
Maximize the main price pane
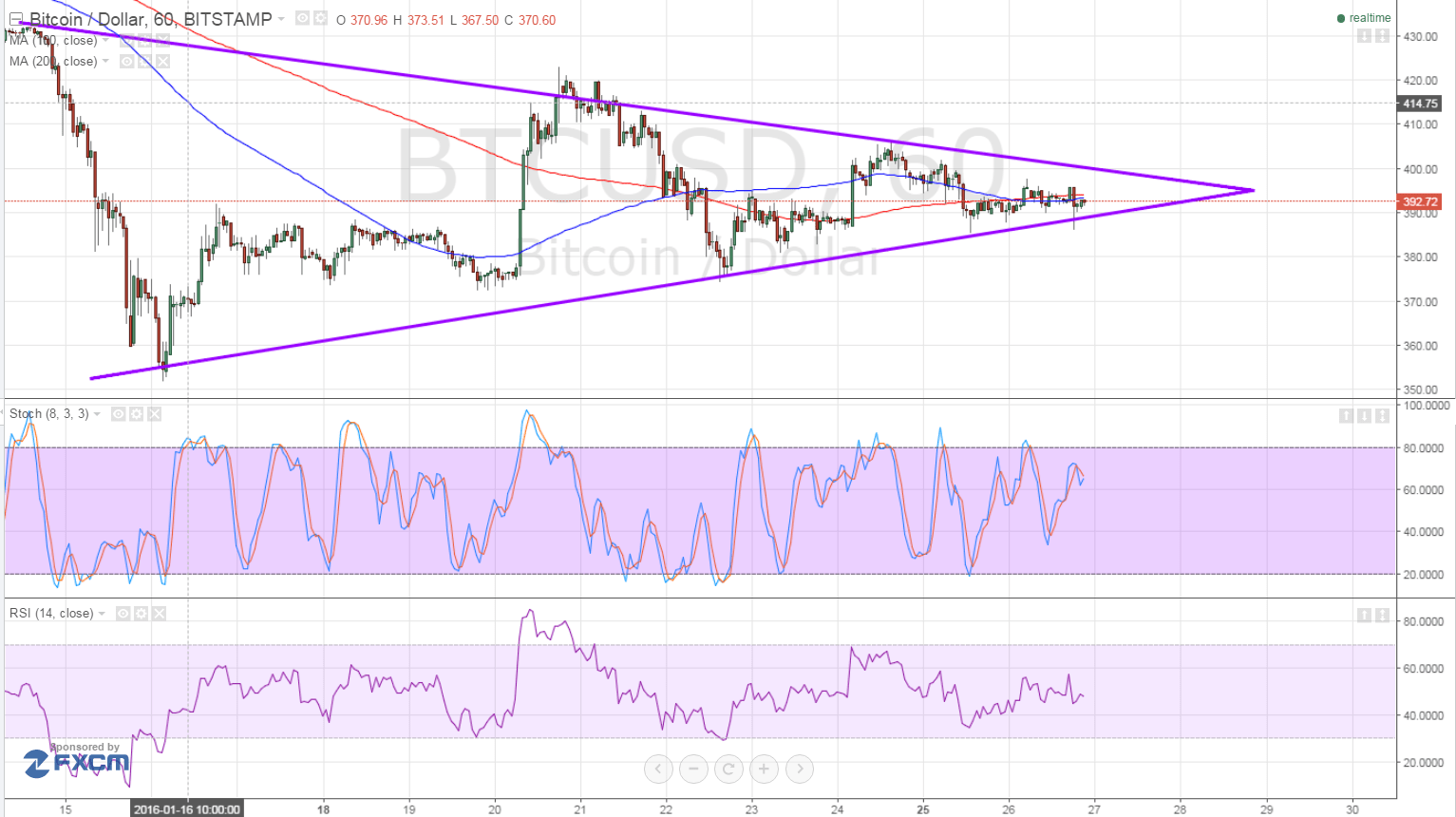click(x=1382, y=36)
